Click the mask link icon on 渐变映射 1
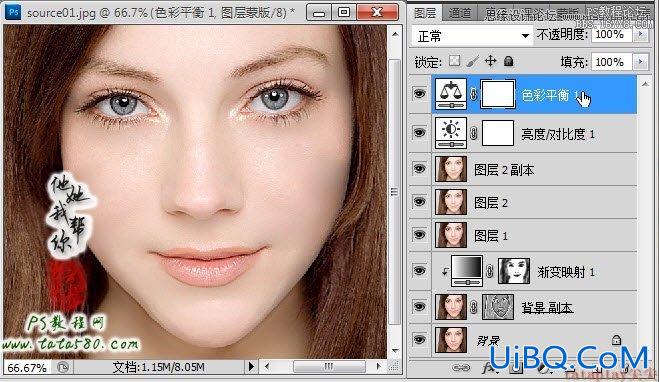The width and height of the screenshot is (659, 382). [490, 271]
